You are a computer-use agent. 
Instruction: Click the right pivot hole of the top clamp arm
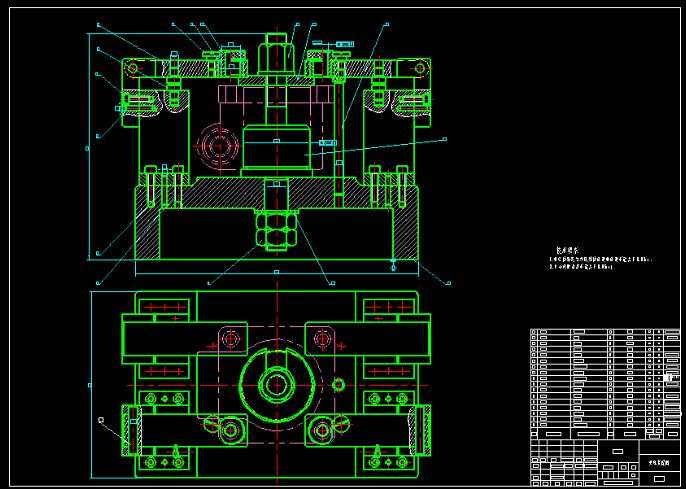(419, 68)
